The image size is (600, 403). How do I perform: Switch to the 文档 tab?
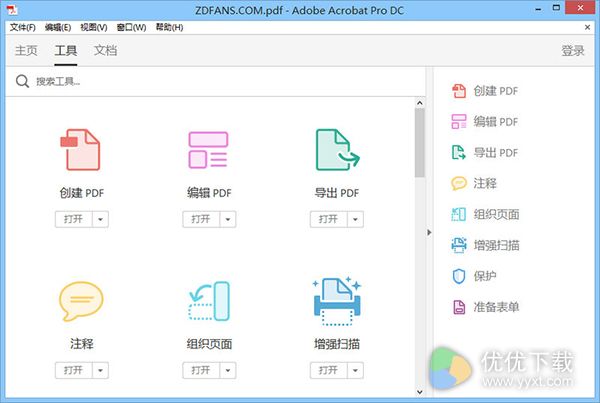click(x=106, y=51)
